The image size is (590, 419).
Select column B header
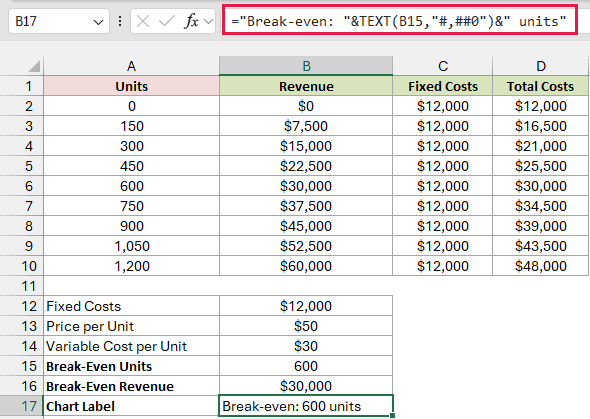tap(306, 66)
